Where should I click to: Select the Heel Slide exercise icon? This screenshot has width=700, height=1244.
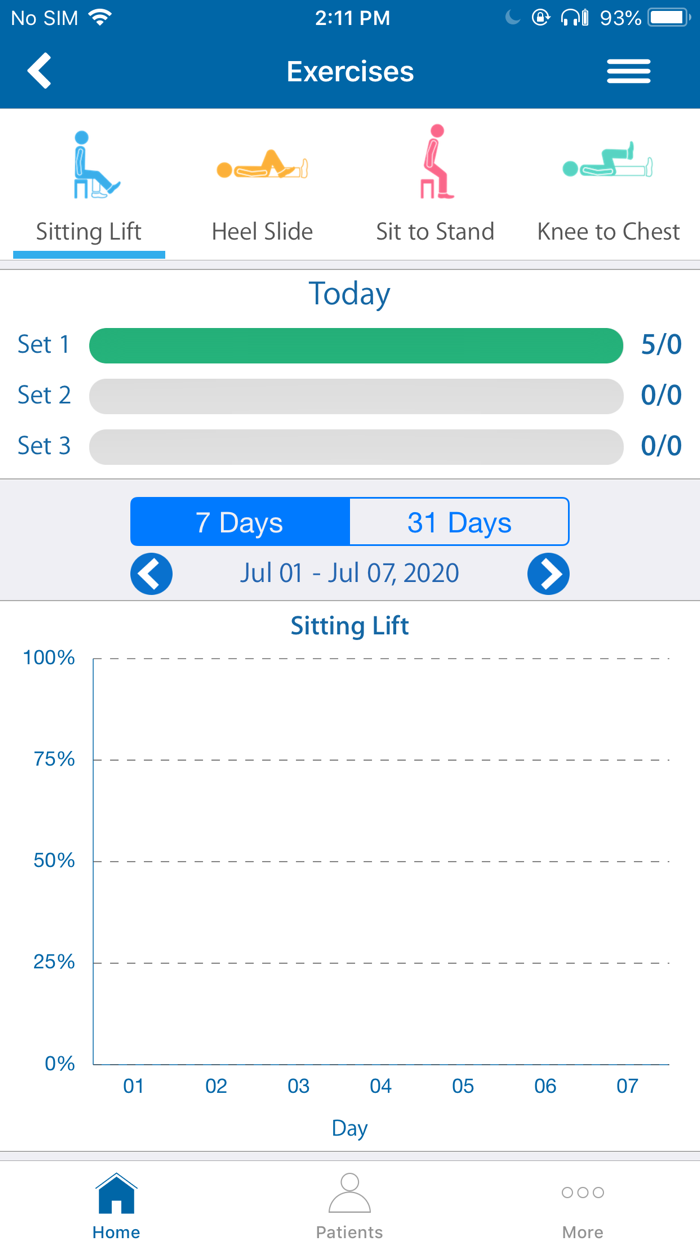coord(262,165)
